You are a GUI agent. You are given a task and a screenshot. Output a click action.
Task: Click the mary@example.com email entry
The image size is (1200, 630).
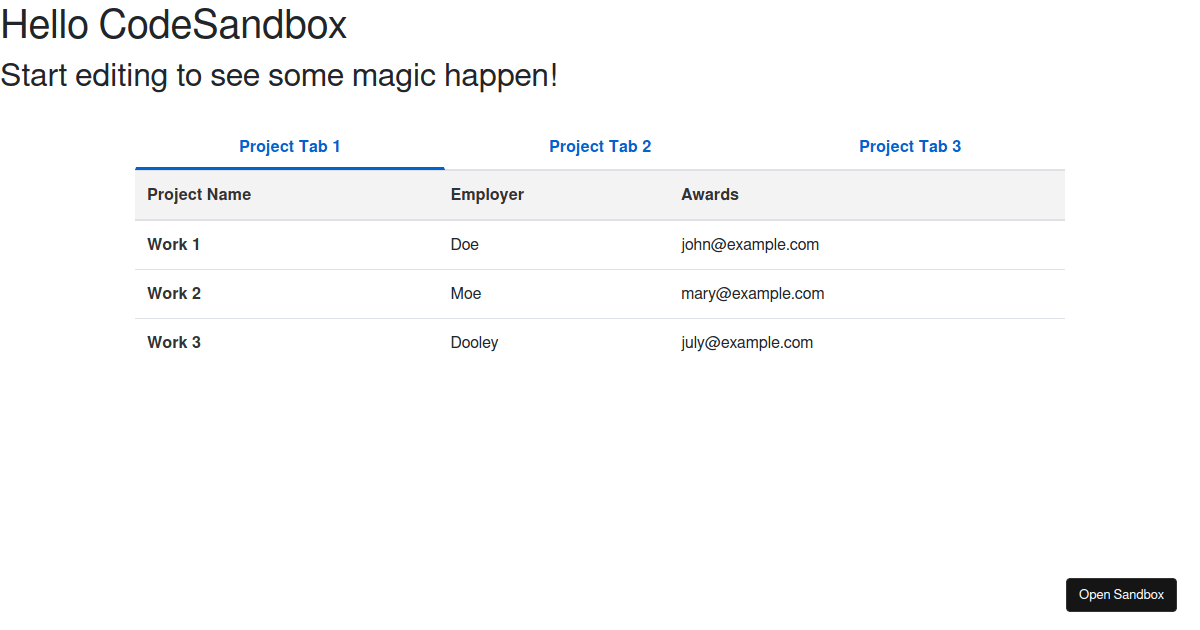click(752, 293)
